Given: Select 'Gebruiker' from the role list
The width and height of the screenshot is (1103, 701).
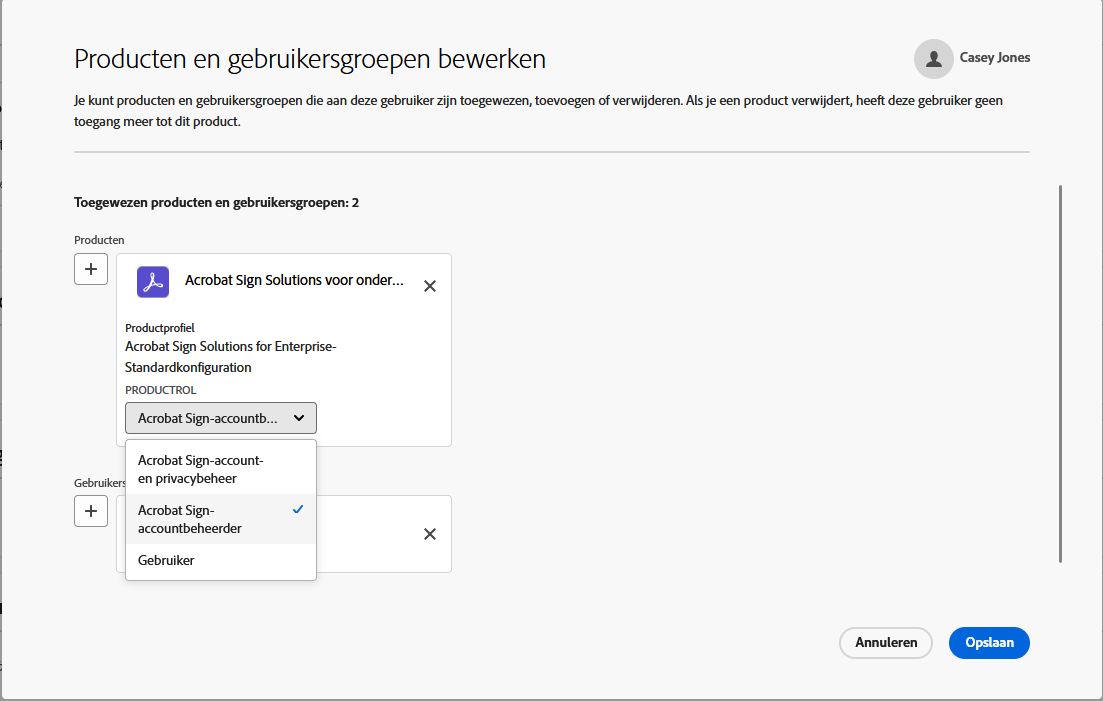Looking at the screenshot, I should pos(165,560).
